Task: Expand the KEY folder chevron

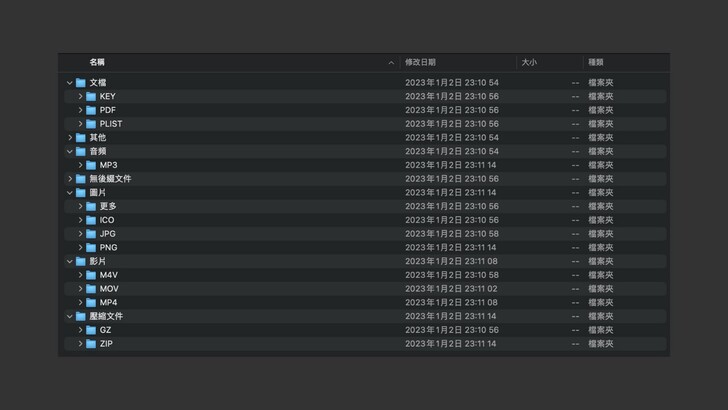Action: click(80, 97)
